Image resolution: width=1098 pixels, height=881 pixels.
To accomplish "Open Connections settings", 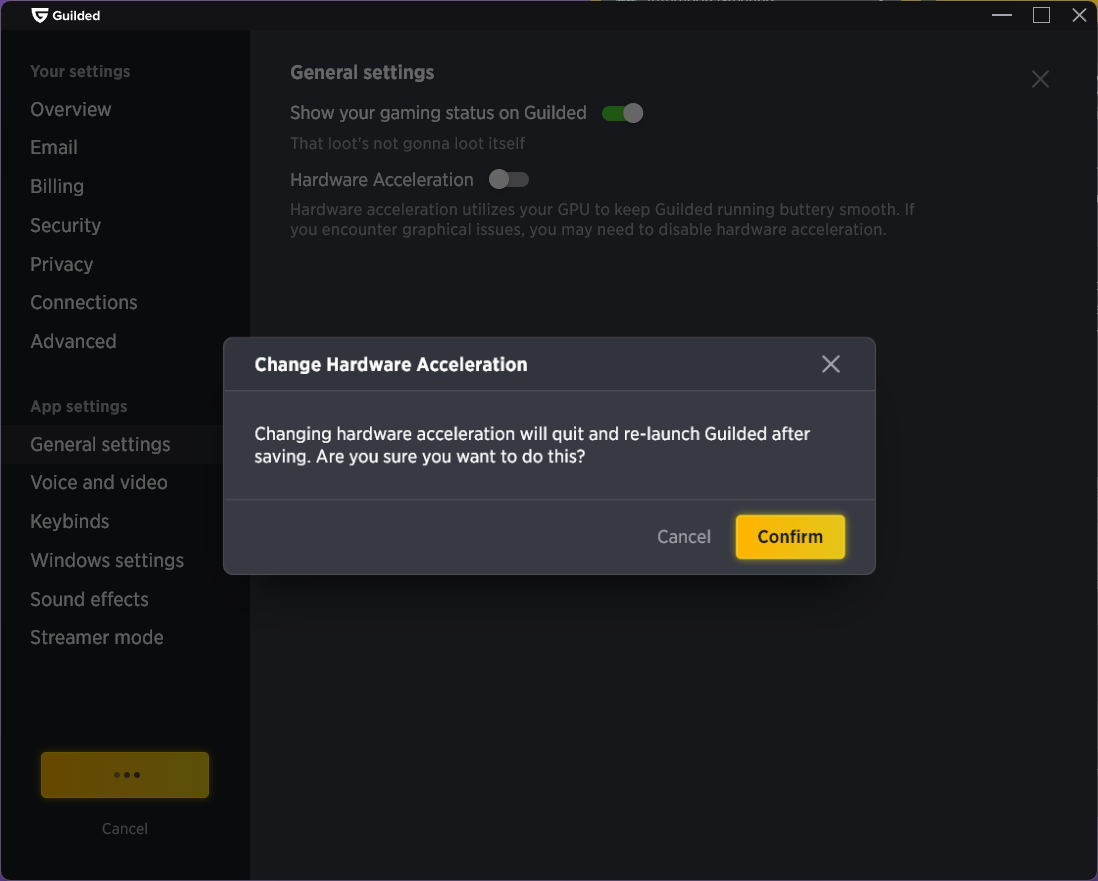I will [83, 303].
